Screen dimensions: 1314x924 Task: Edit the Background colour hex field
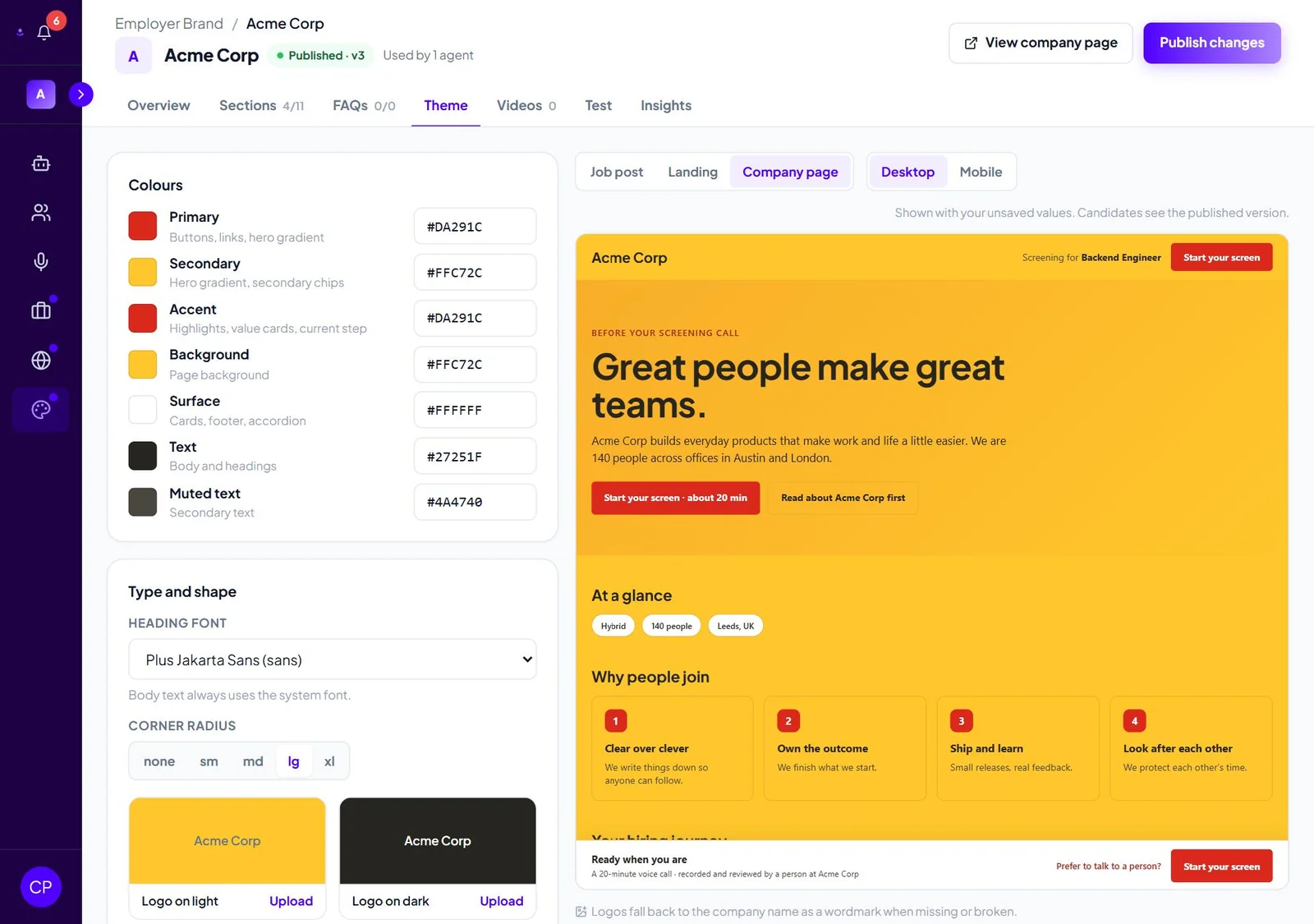[x=475, y=364]
